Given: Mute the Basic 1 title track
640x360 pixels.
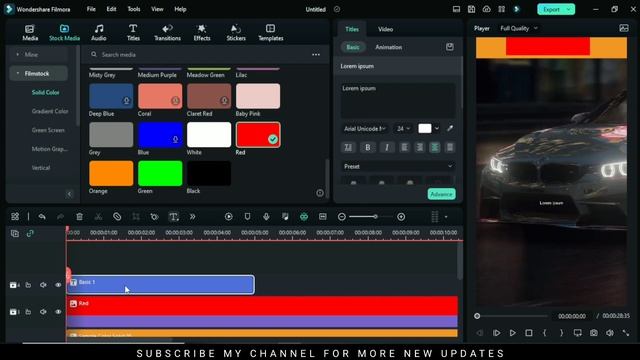Looking at the screenshot, I should click(x=43, y=285).
